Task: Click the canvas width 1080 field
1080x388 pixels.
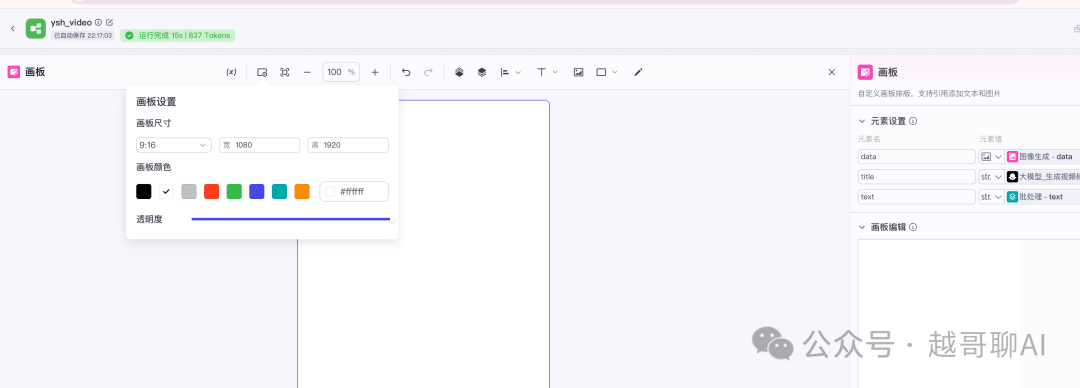Action: point(260,145)
